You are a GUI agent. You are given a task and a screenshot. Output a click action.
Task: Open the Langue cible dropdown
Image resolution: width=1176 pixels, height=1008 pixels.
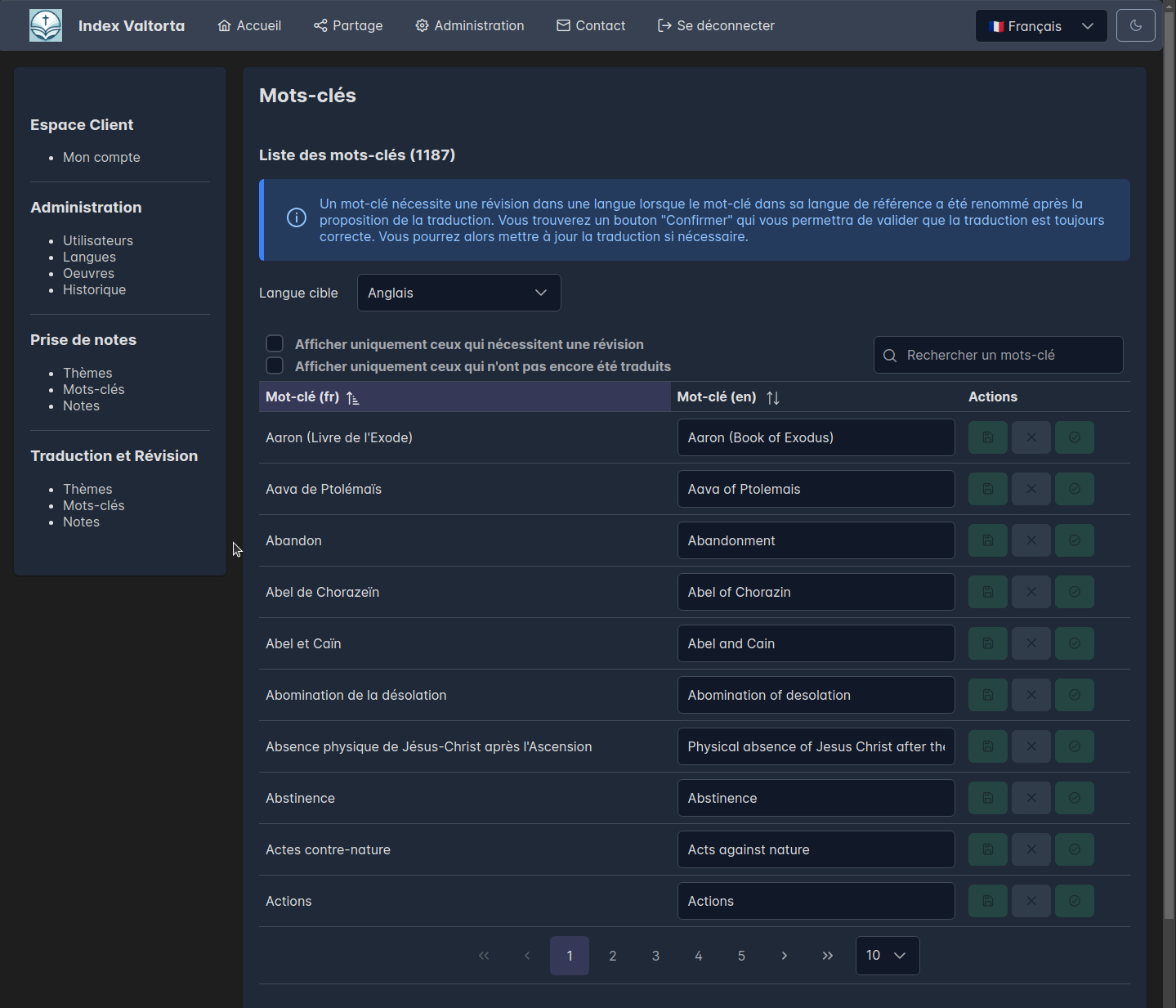coord(458,293)
